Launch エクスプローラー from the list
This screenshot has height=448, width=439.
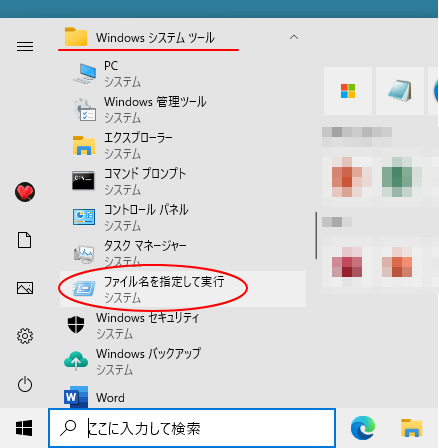tap(183, 146)
